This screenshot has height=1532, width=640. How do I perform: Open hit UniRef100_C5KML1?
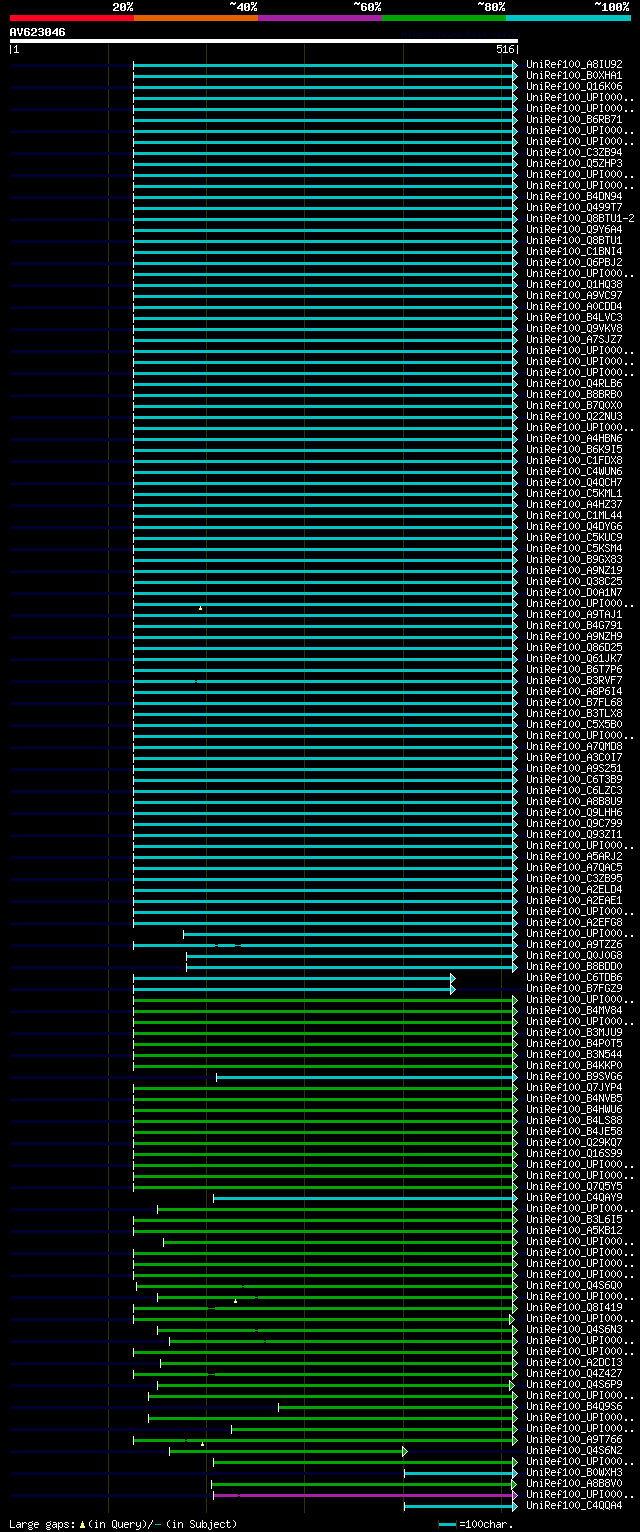point(574,493)
